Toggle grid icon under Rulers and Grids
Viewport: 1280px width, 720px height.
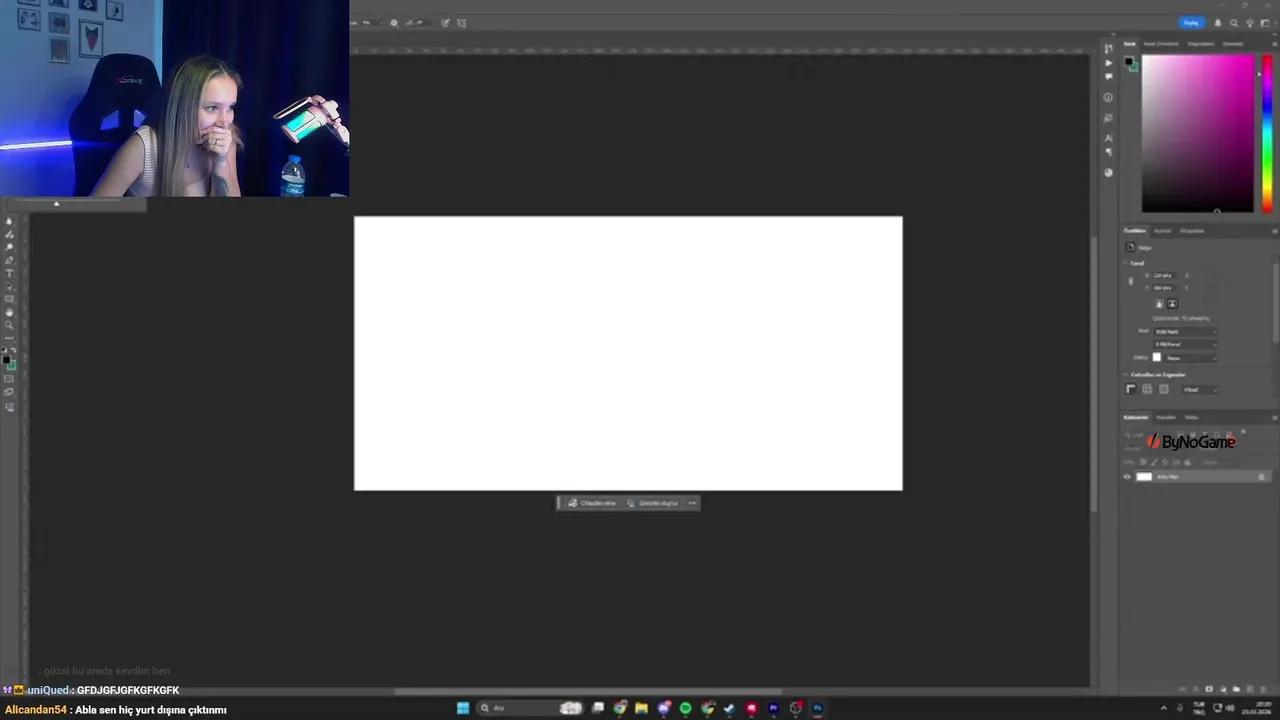coord(1147,389)
